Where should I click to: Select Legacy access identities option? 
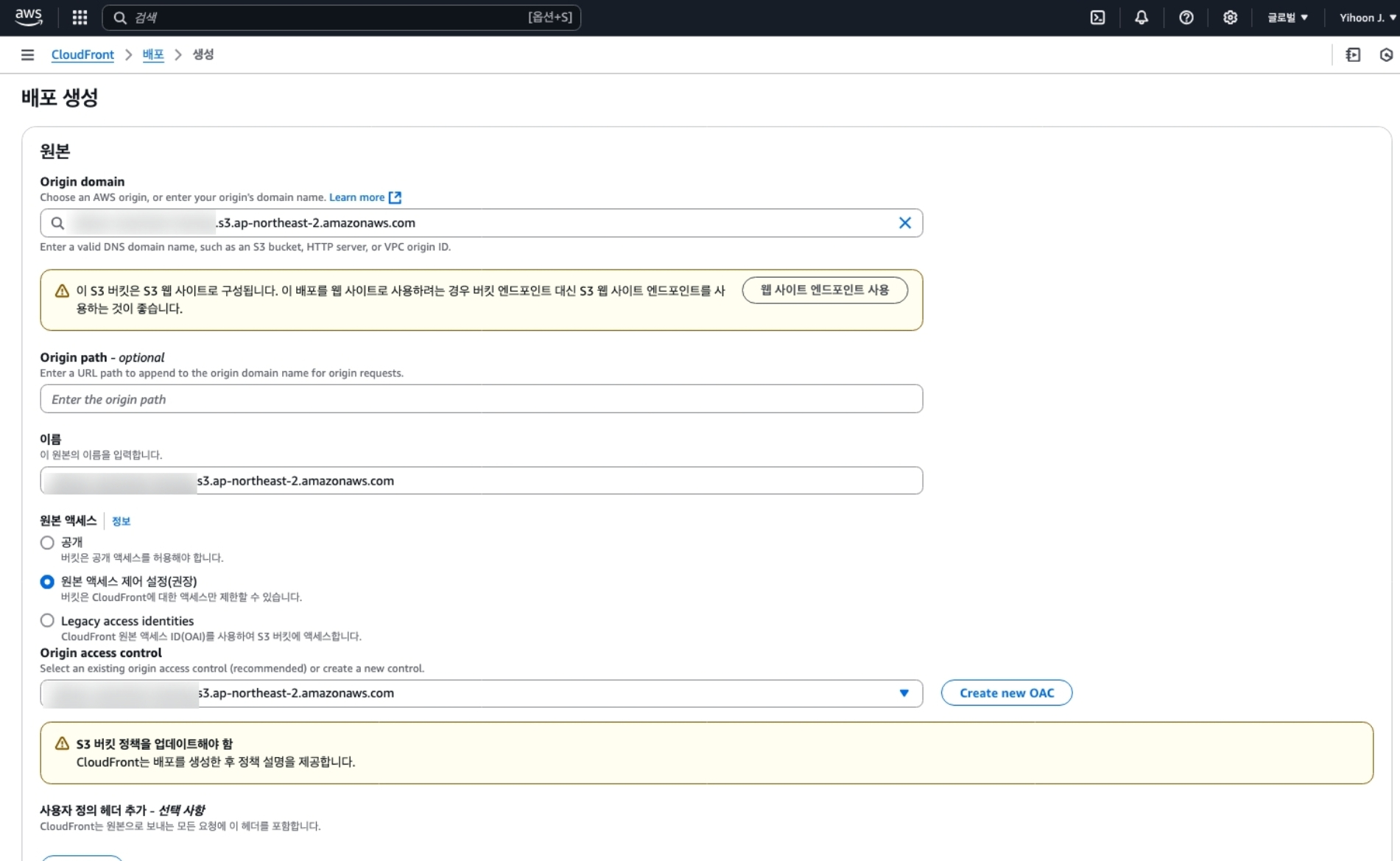tap(47, 621)
